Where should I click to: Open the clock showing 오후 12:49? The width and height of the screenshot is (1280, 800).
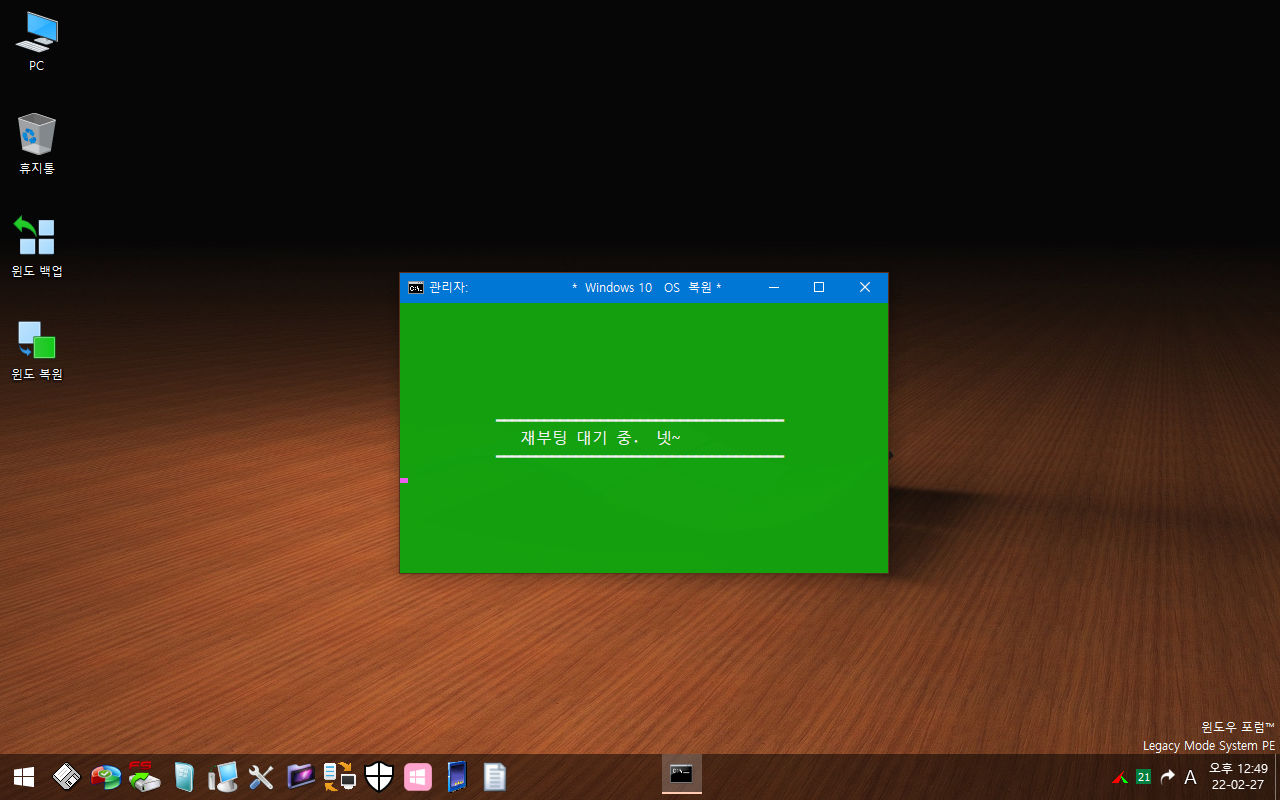point(1238,777)
